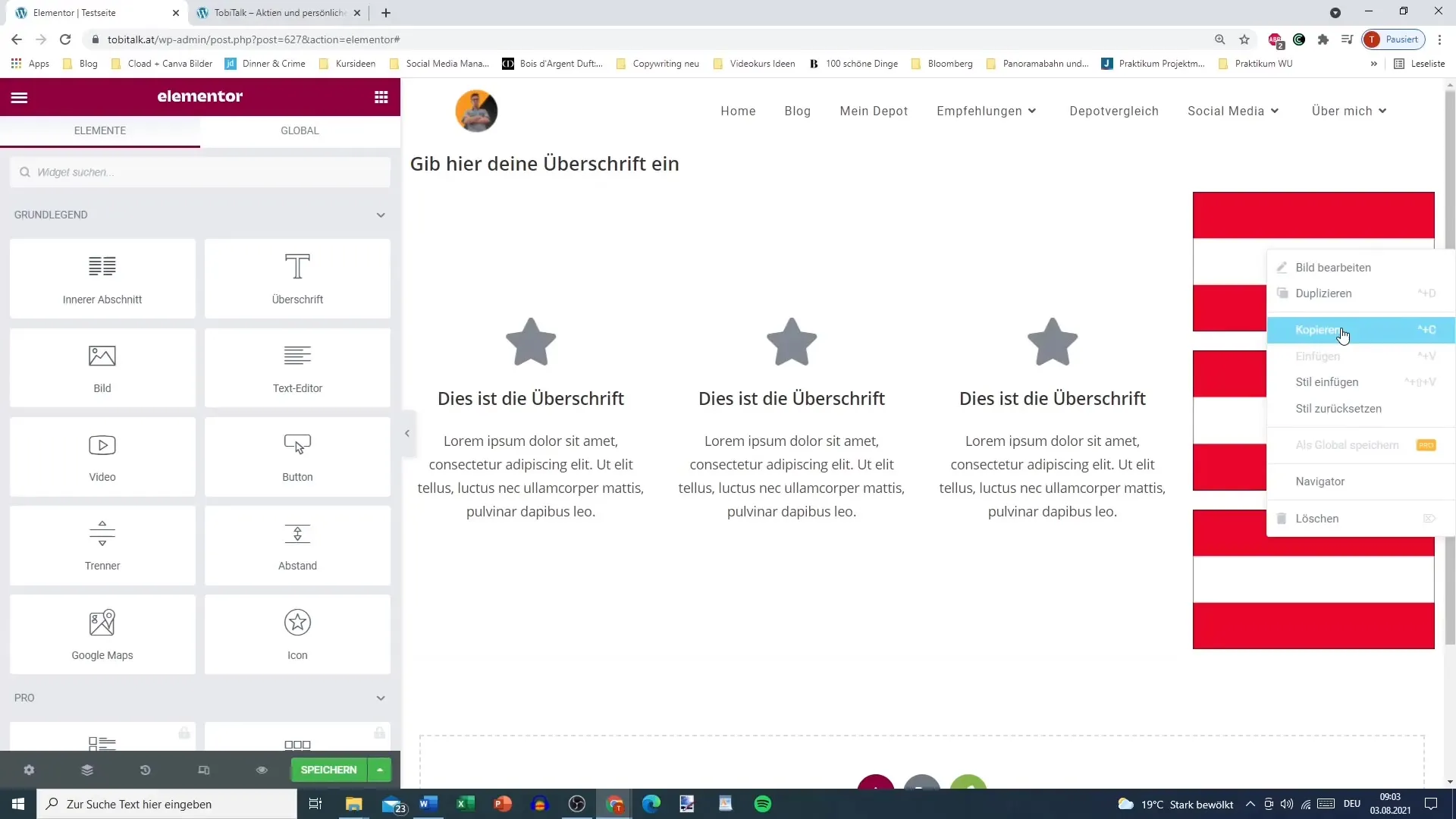Choose Stil einfügen from context menu
The image size is (1456, 819).
coord(1360,382)
